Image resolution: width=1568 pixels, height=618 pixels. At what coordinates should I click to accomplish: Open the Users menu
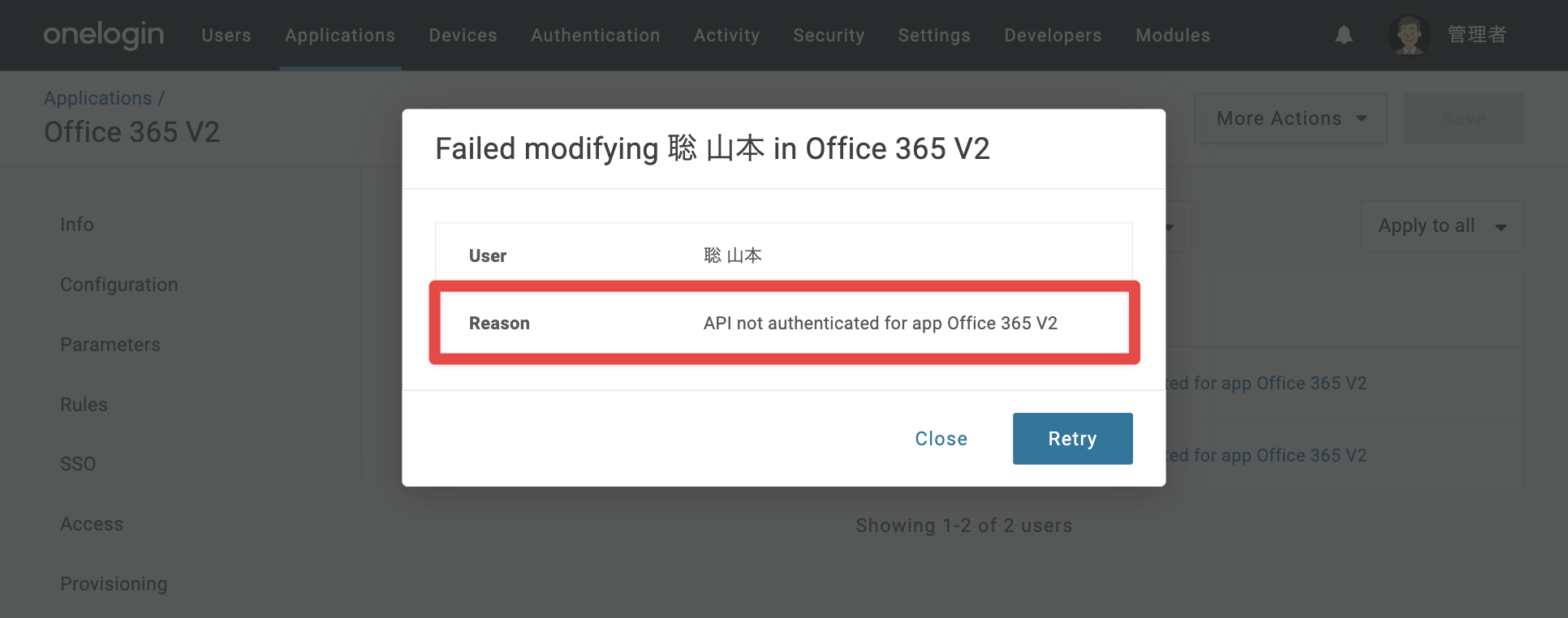tap(226, 36)
